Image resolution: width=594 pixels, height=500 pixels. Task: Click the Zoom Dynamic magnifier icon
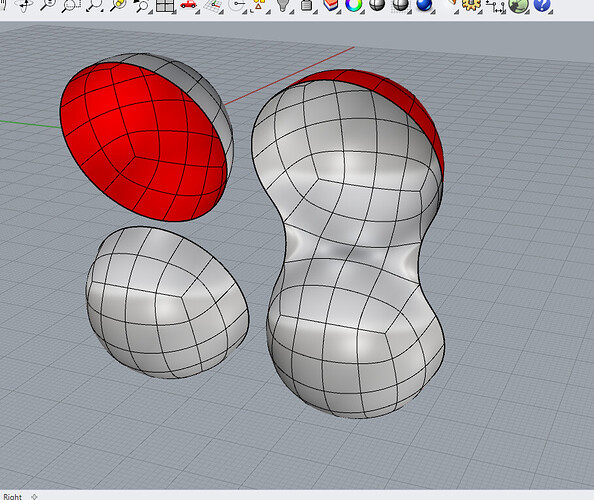(48, 5)
